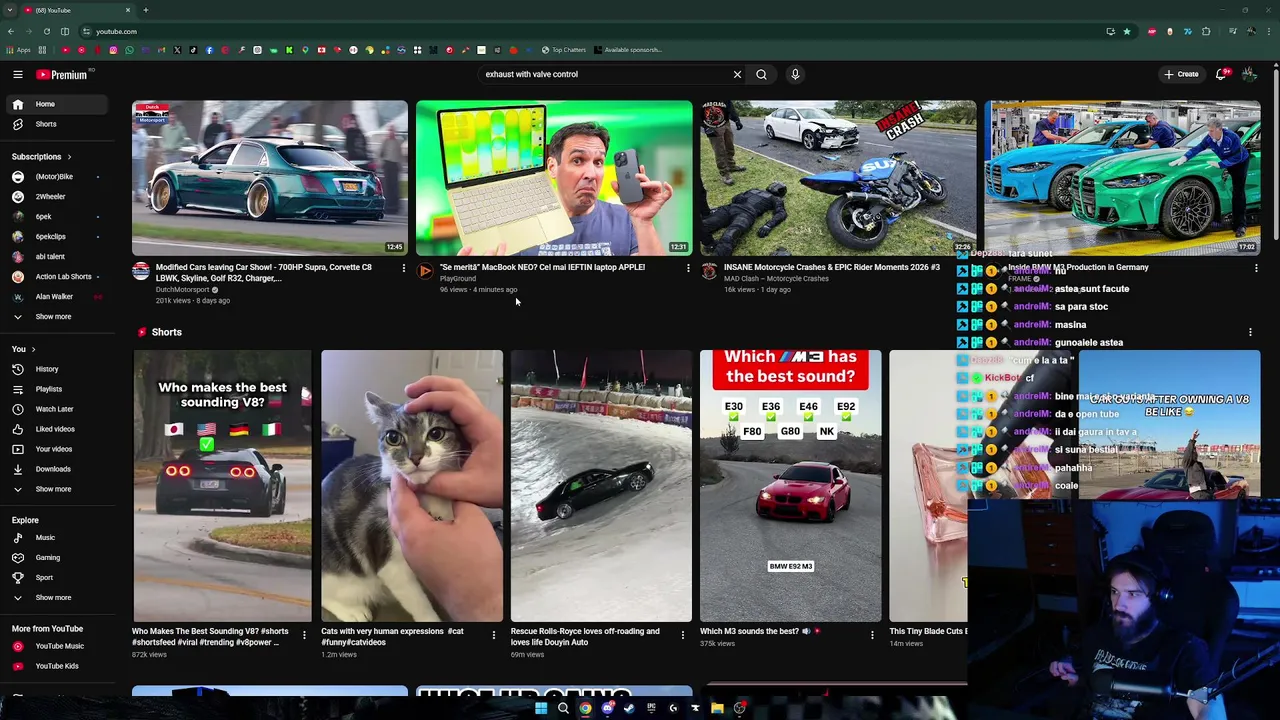Open the DutchMotorsport channel name link
The height and width of the screenshot is (720, 1280).
click(182, 290)
